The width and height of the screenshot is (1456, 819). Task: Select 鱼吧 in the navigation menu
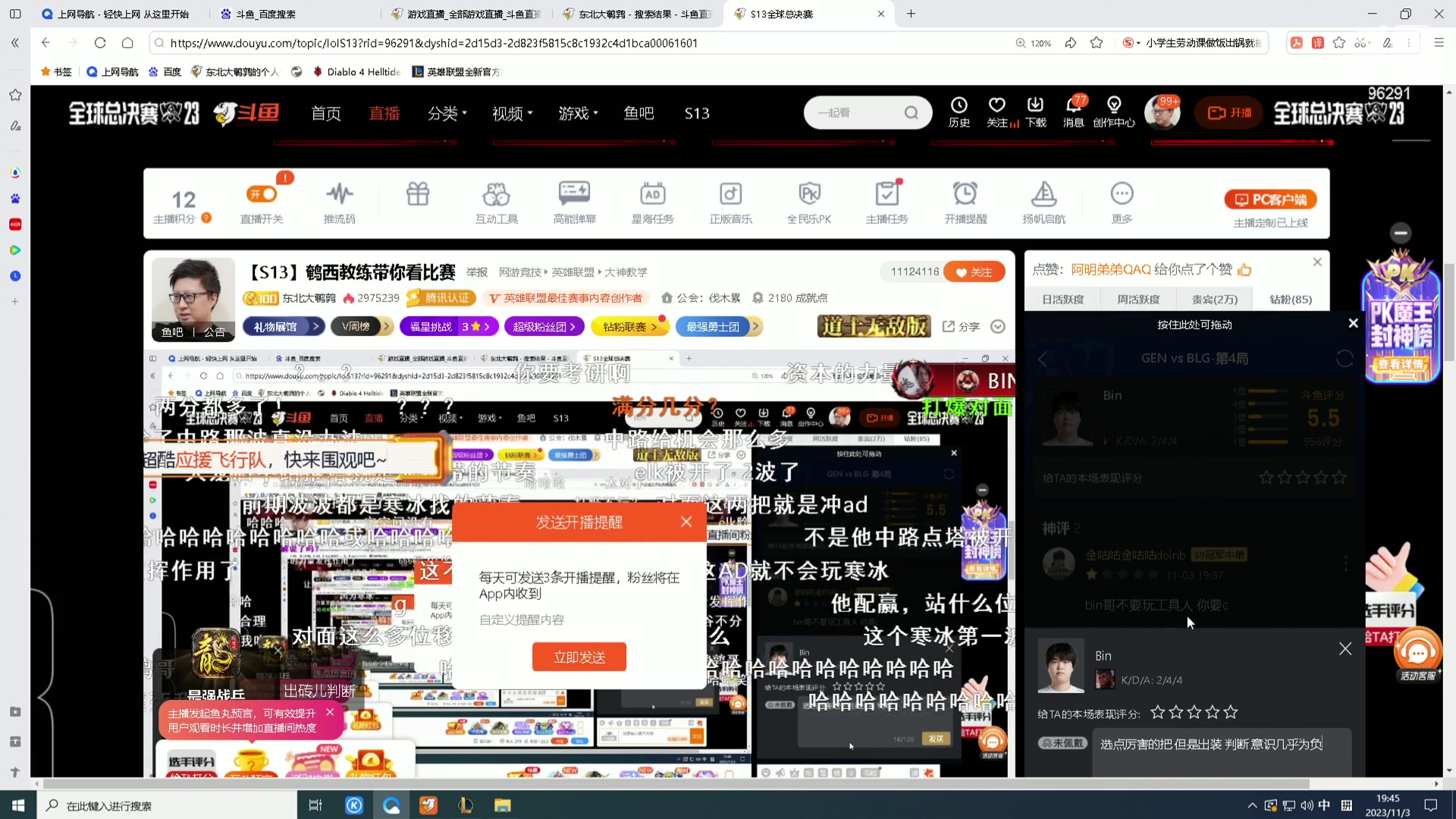(639, 113)
